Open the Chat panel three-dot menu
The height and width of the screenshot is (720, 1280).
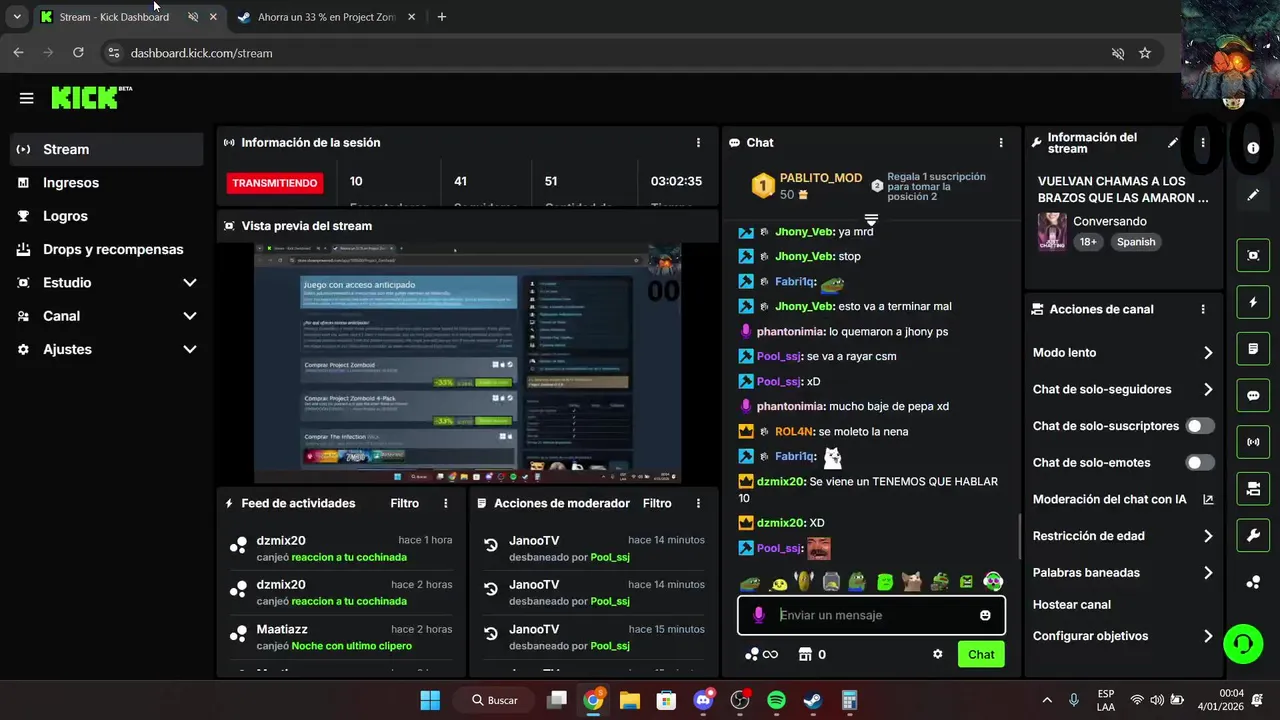pos(1001,143)
